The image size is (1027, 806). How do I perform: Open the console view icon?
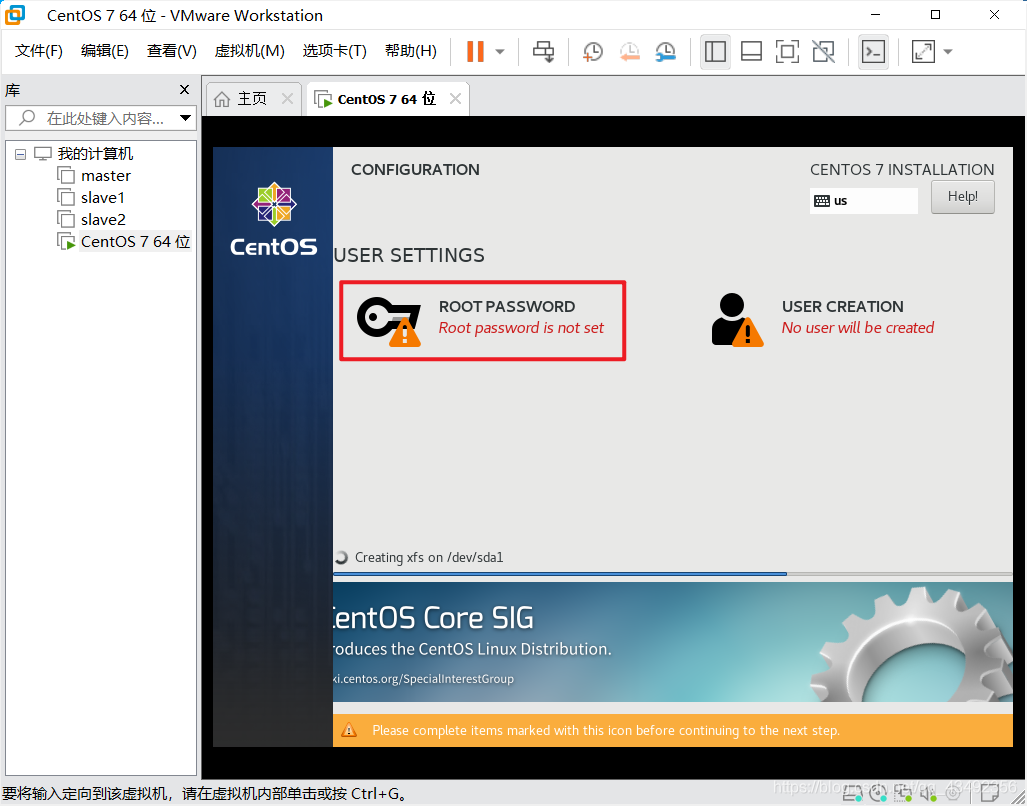873,51
